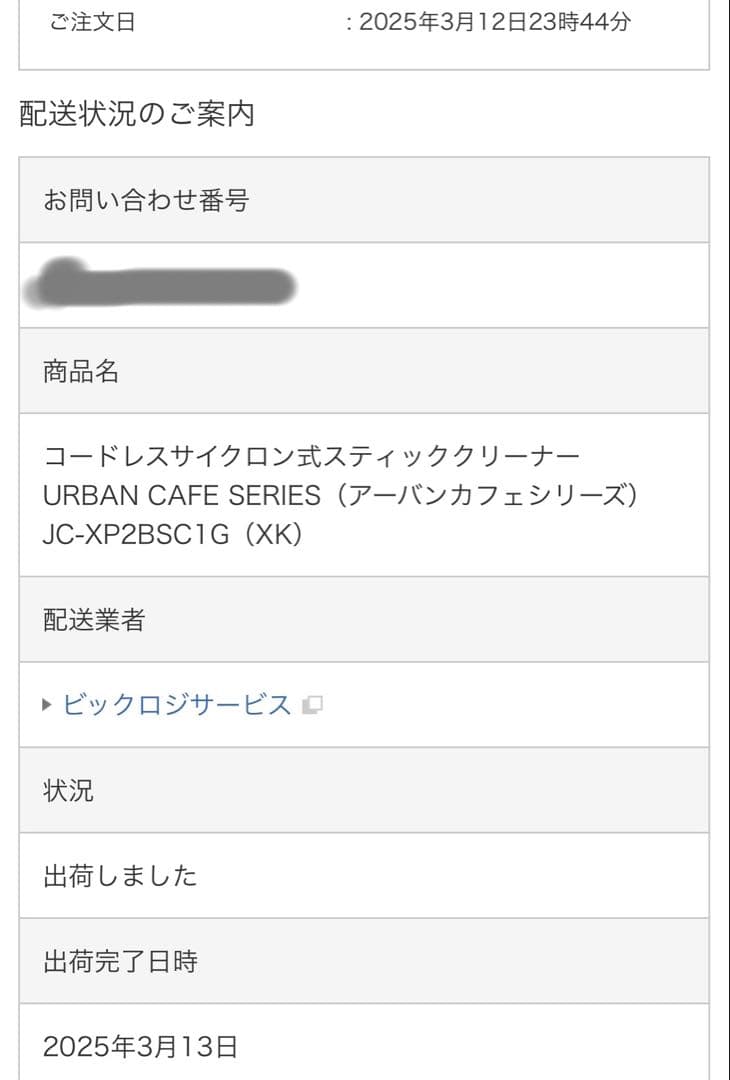730x1080 pixels.
Task: Click the ご注文日 label
Action: pyautogui.click(x=92, y=22)
